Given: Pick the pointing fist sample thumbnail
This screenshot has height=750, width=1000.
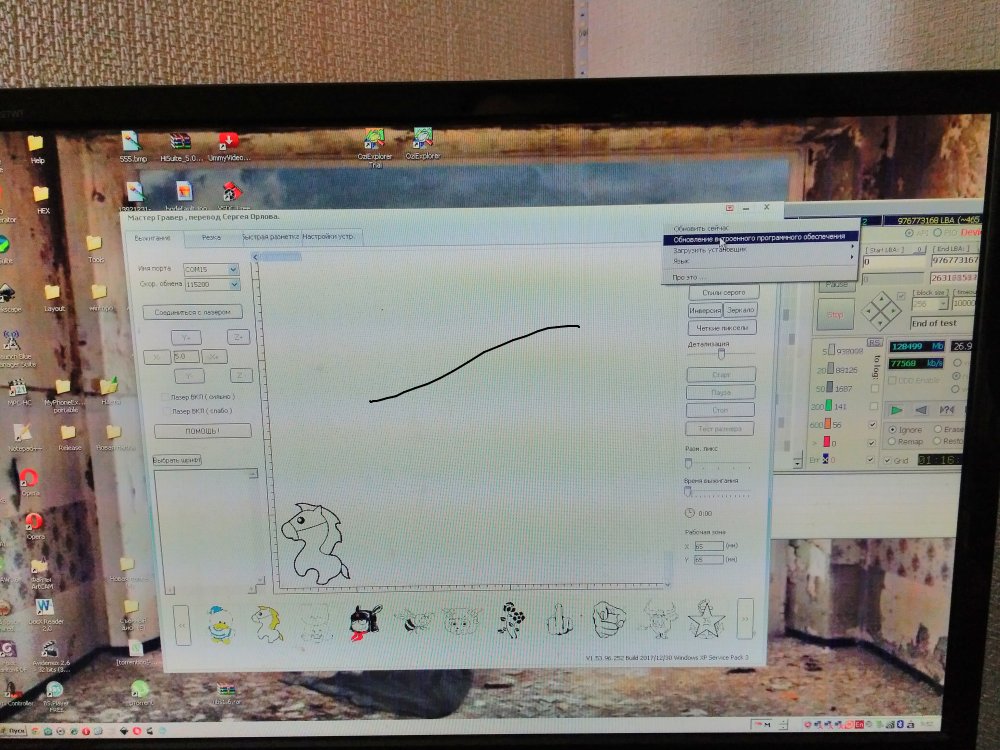Looking at the screenshot, I should click(608, 618).
